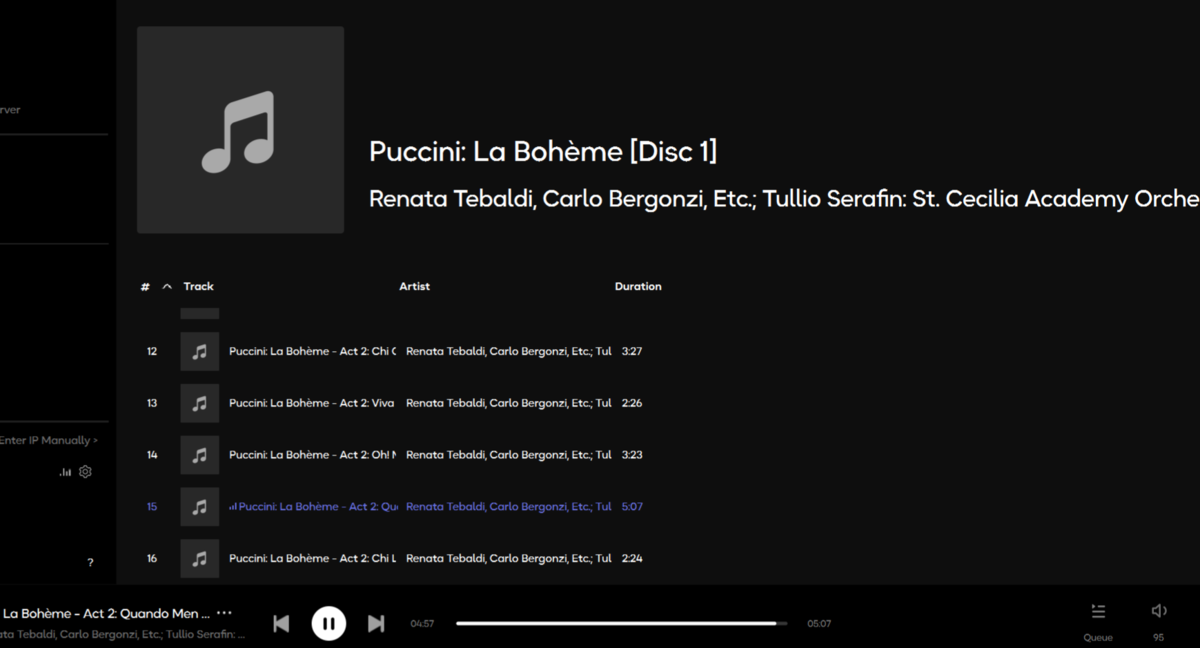Click the signal bars icon beside gear
This screenshot has width=1200, height=648.
(x=65, y=472)
